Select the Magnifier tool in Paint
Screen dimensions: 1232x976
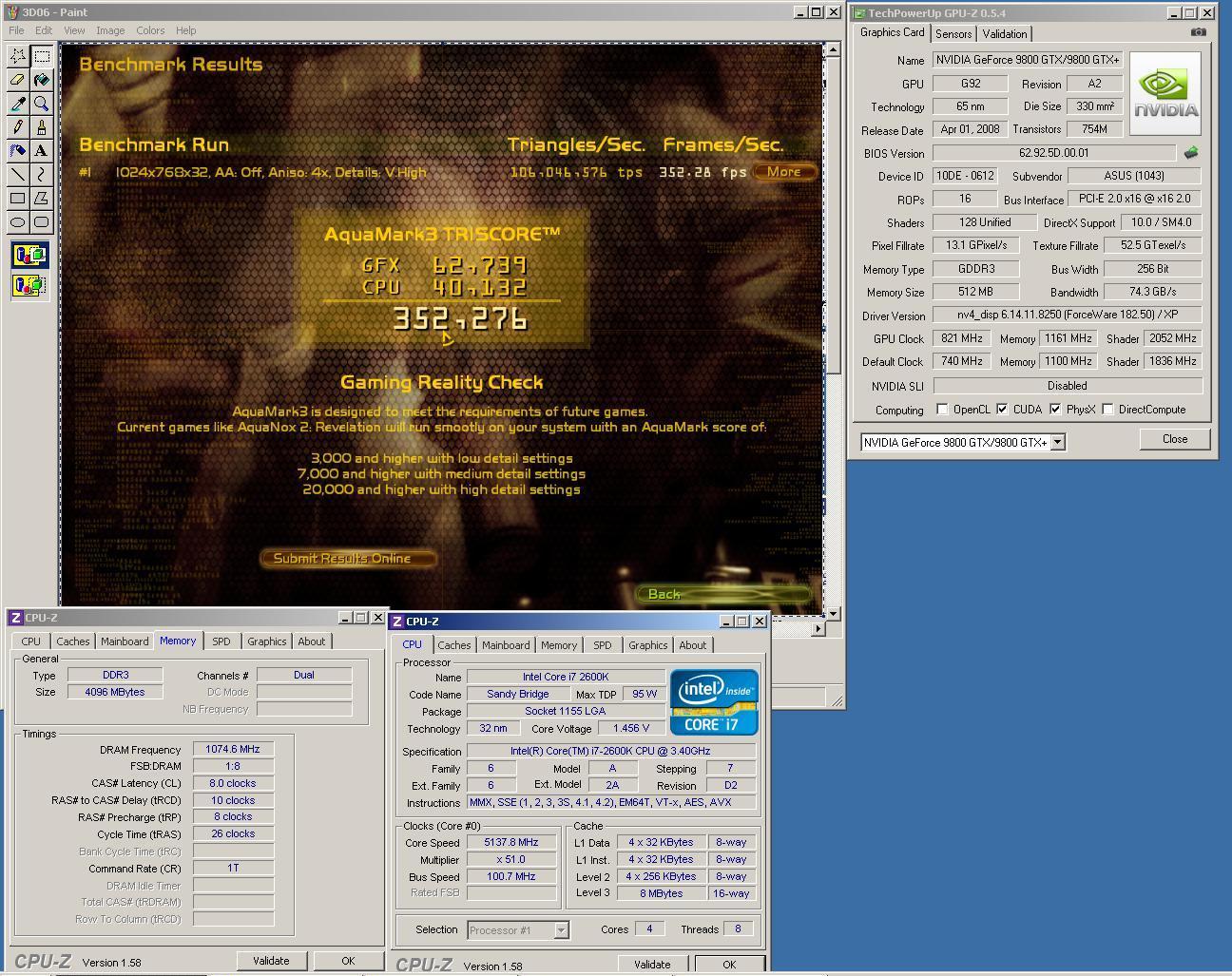pos(42,104)
